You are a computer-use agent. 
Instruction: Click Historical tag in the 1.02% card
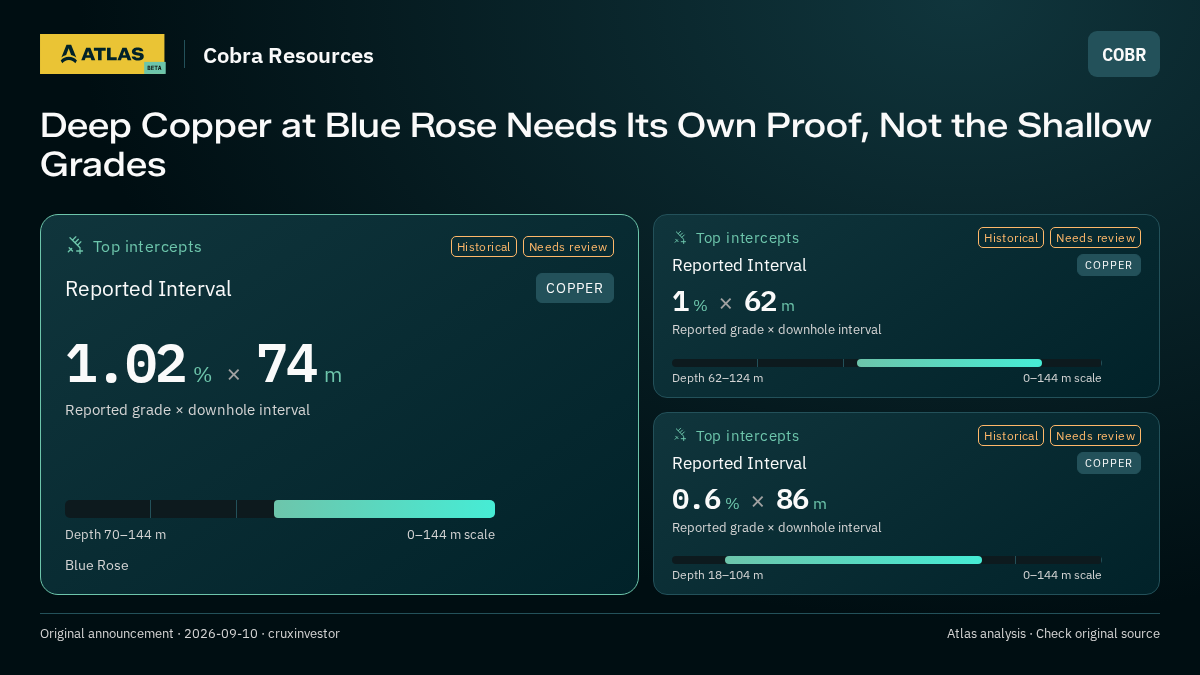pos(484,246)
